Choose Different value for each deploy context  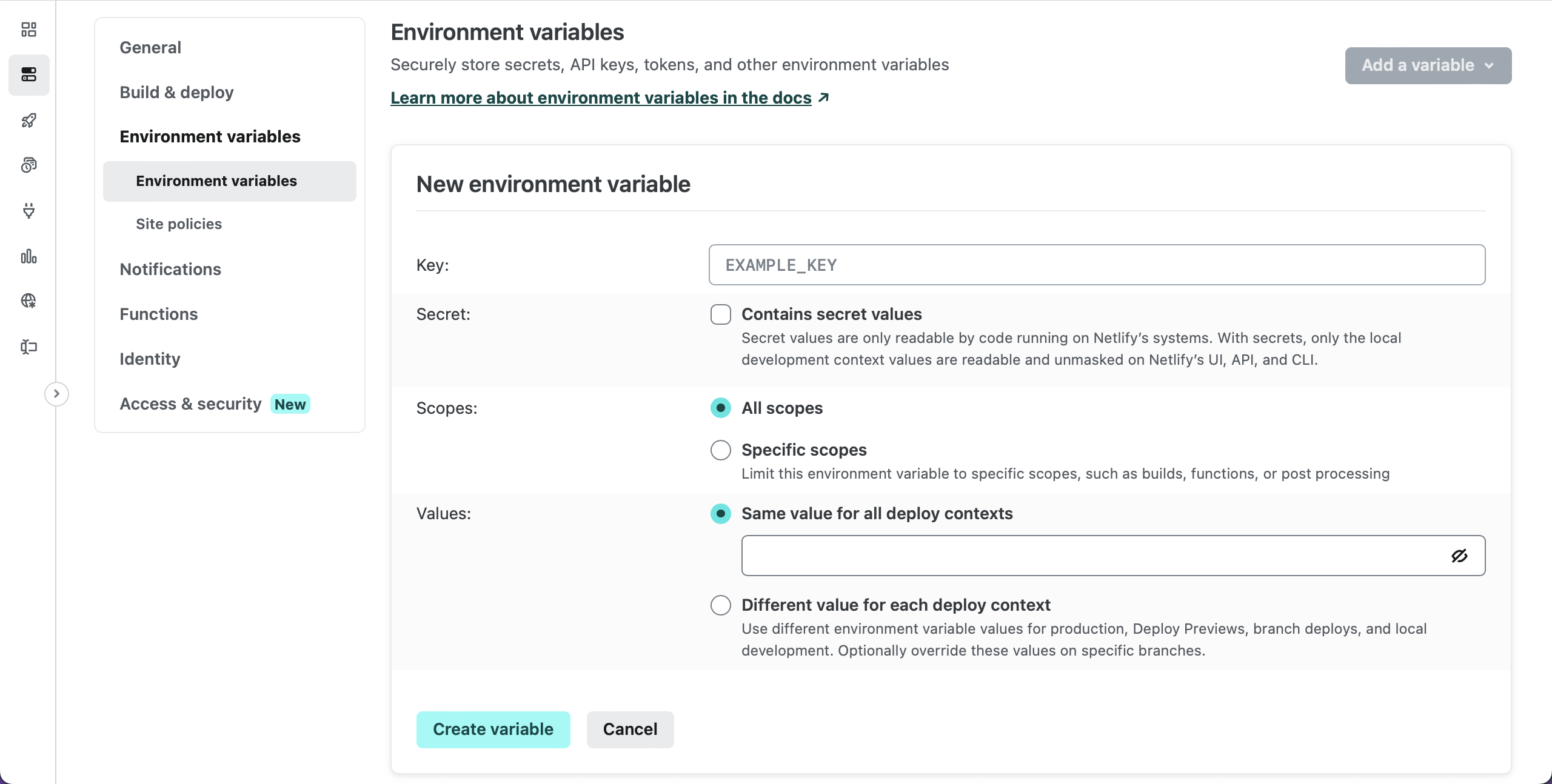(721, 605)
